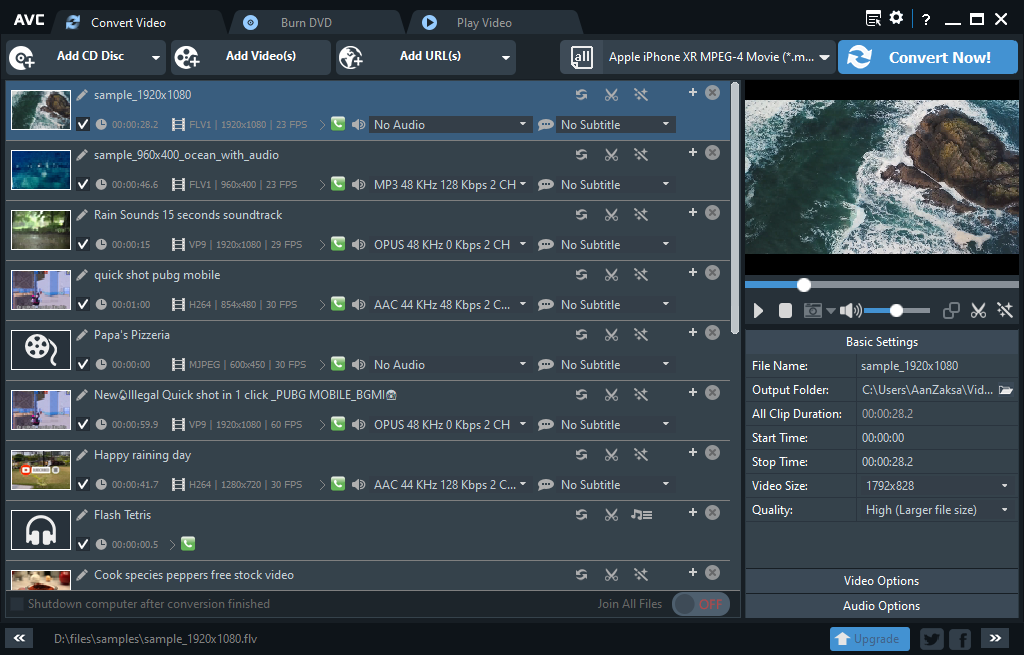Open the task list icon in title bar
Viewport: 1024px width, 655px height.
pos(873,18)
